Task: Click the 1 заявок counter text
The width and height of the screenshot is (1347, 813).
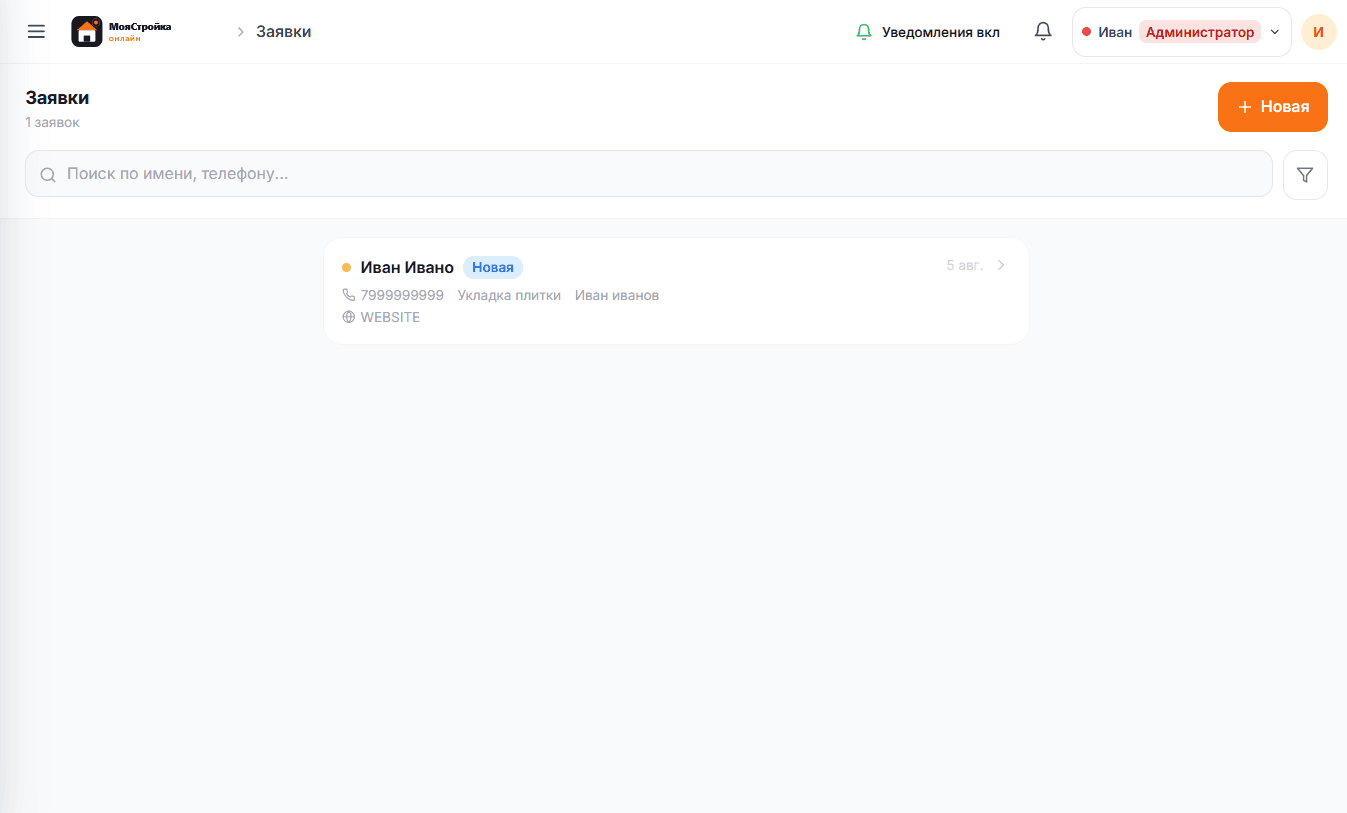Action: (x=53, y=123)
